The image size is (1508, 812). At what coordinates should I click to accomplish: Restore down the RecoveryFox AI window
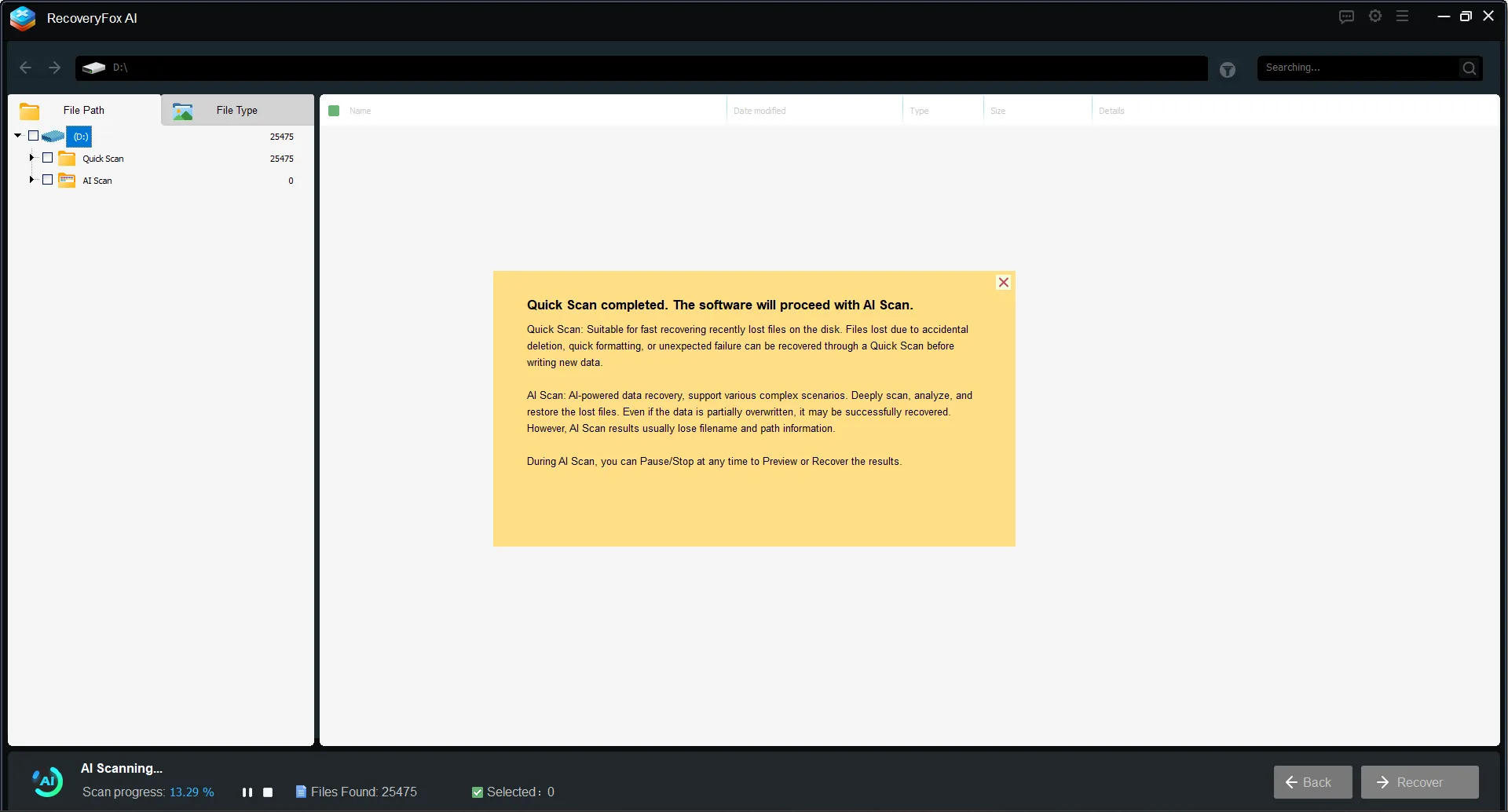click(x=1466, y=16)
